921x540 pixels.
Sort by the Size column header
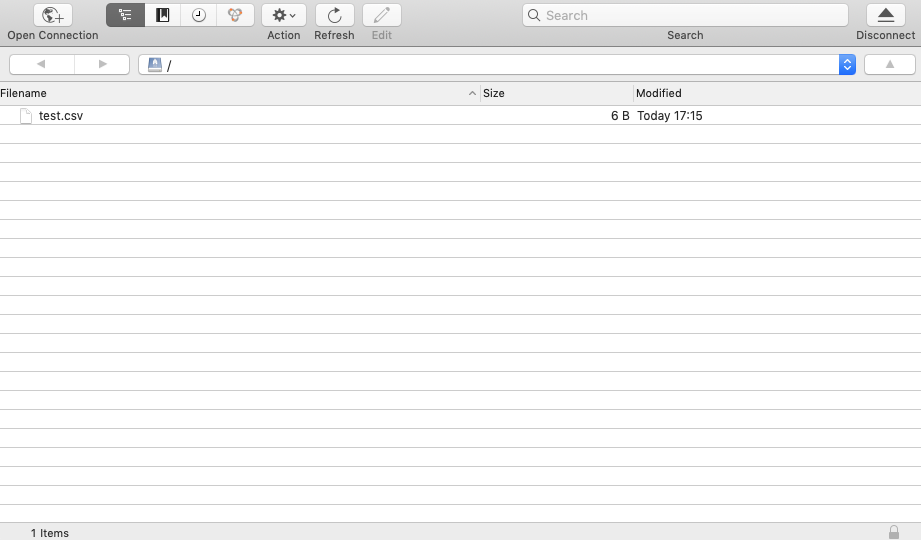555,93
